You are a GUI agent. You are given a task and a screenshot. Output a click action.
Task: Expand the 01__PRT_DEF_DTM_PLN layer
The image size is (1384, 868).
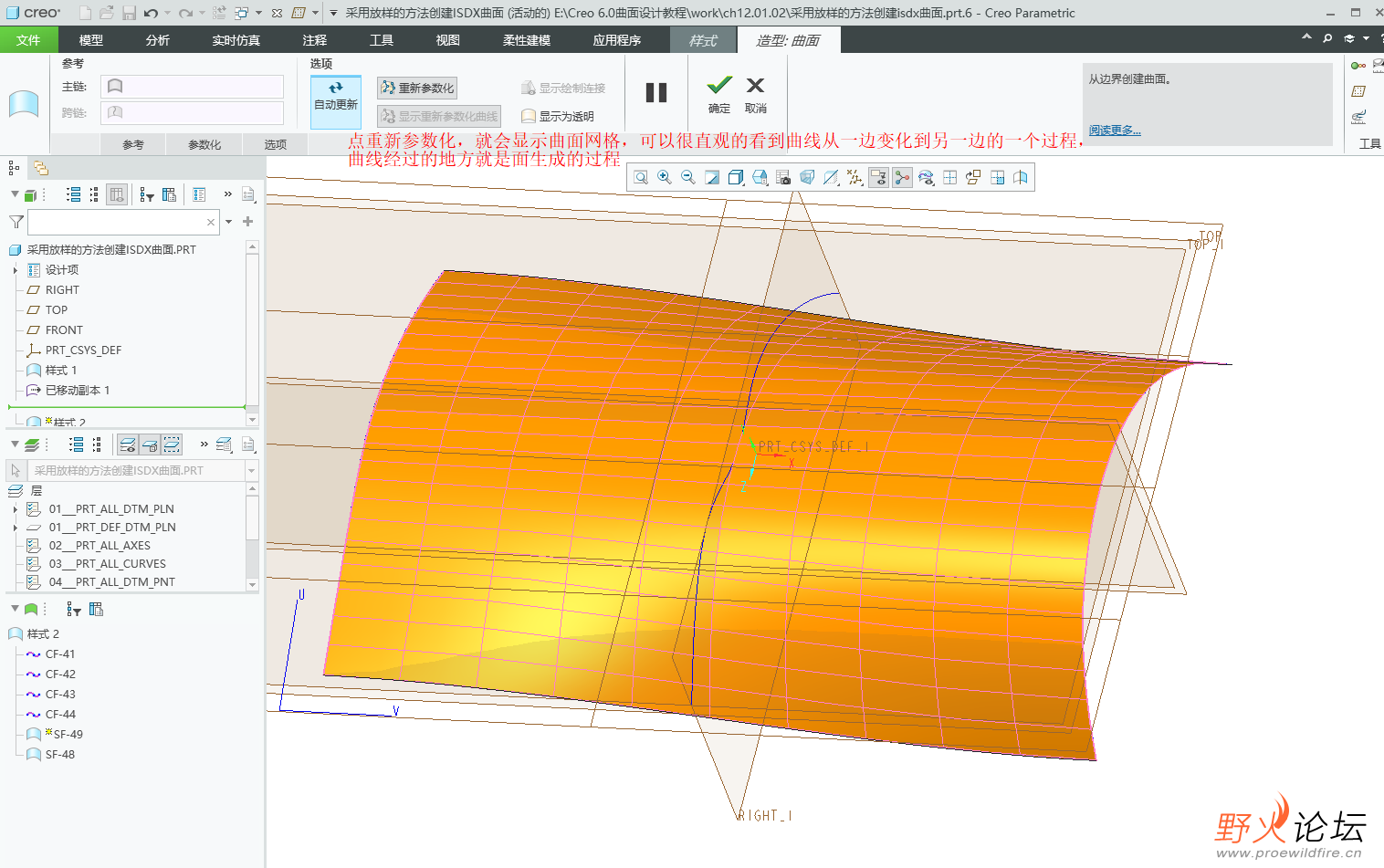coord(16,528)
